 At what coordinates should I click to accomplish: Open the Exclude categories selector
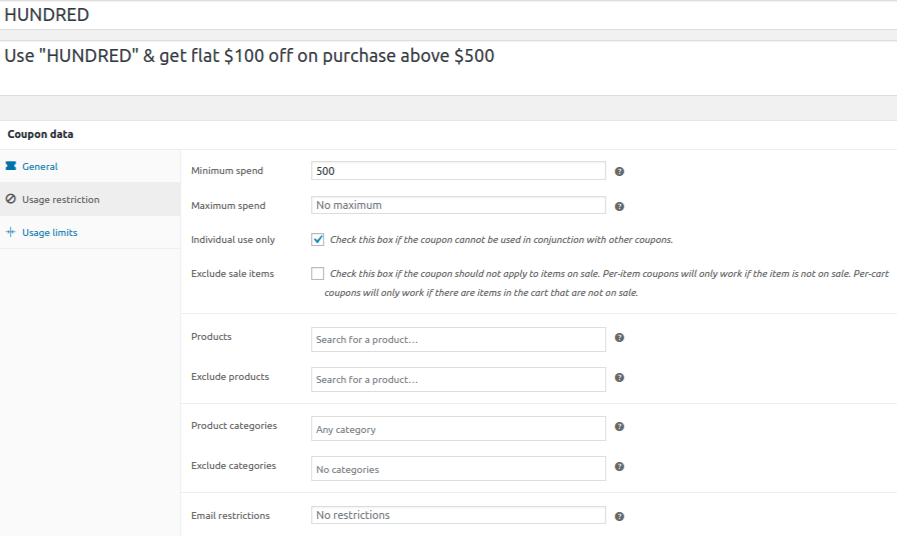click(458, 469)
